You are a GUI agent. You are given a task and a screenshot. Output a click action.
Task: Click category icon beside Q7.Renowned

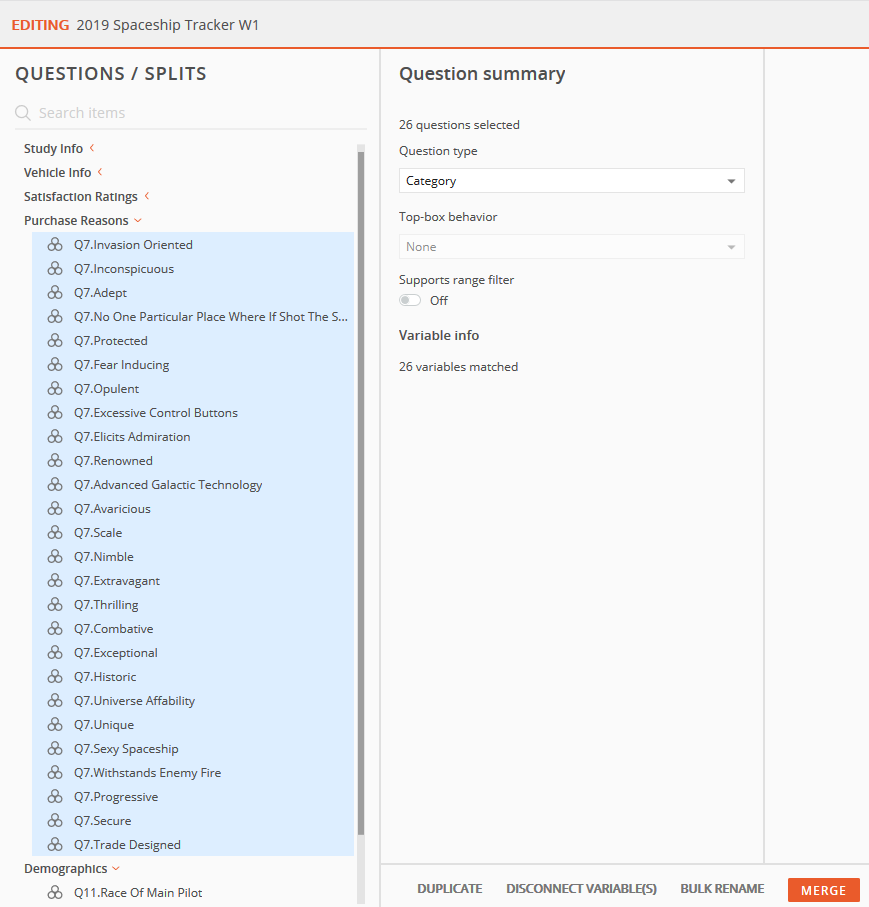tap(55, 460)
